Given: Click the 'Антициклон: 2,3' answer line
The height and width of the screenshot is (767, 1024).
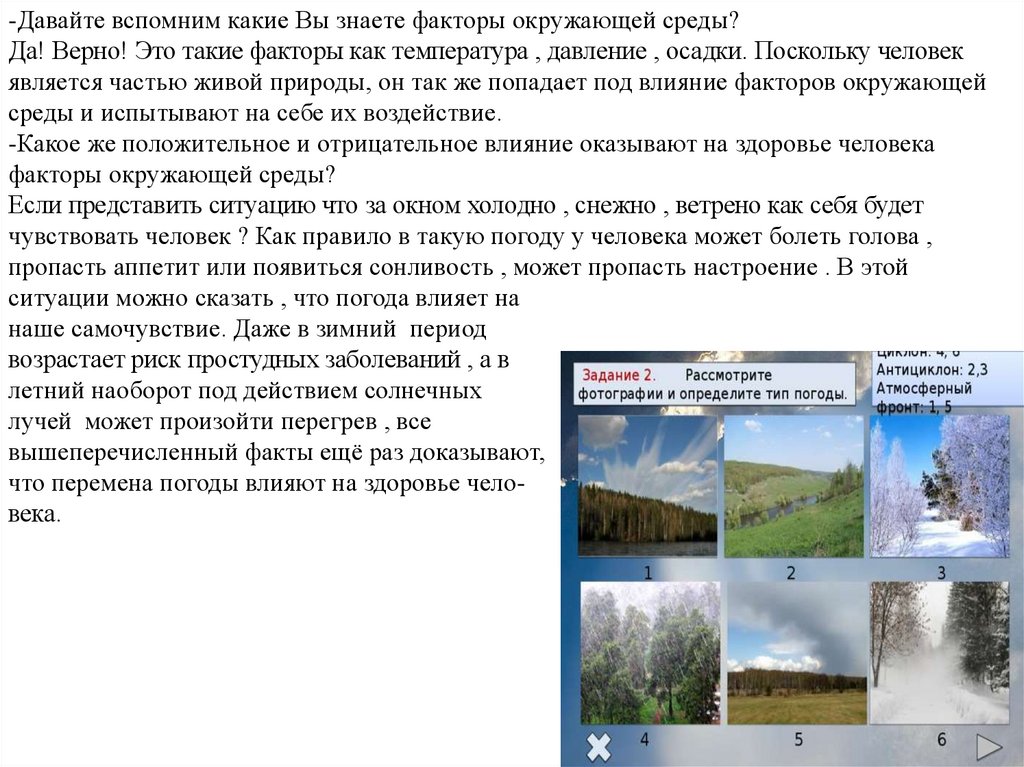Looking at the screenshot, I should point(932,370).
